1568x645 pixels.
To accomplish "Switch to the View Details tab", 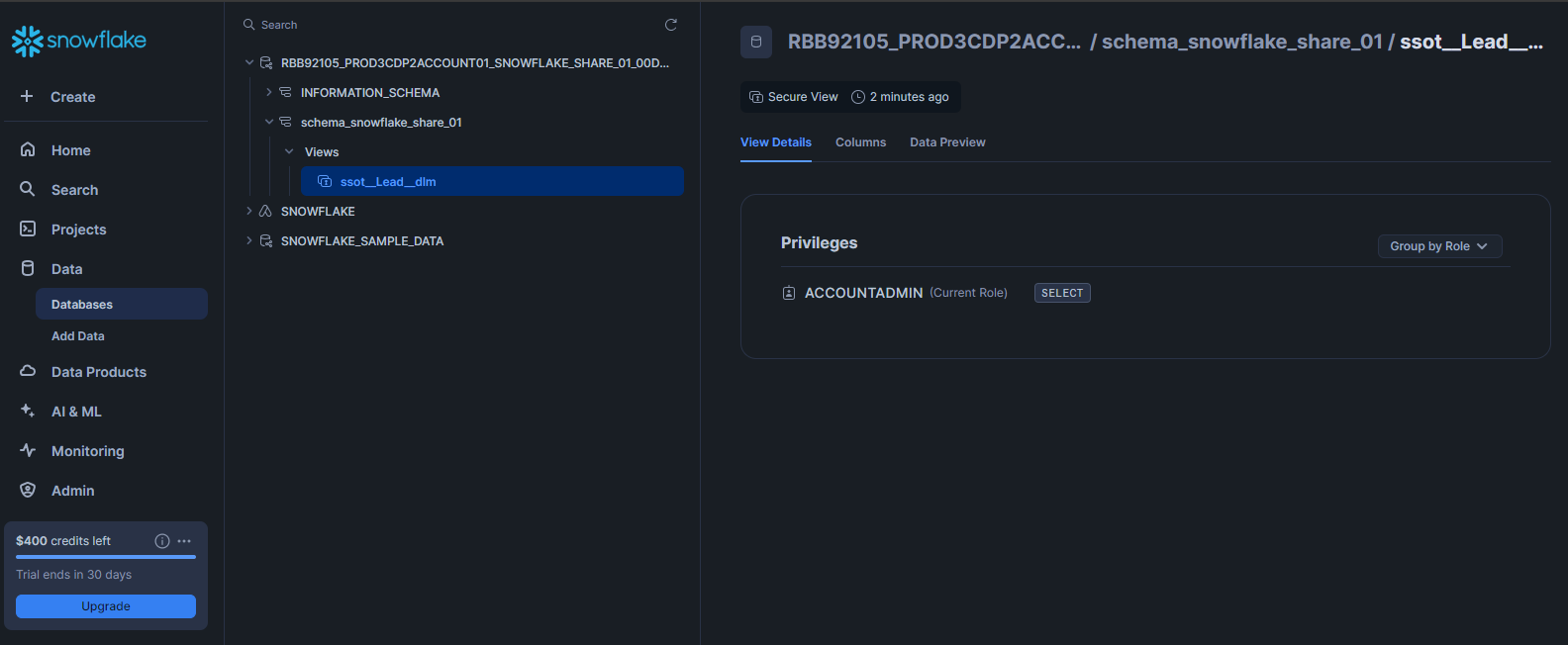I will [776, 142].
